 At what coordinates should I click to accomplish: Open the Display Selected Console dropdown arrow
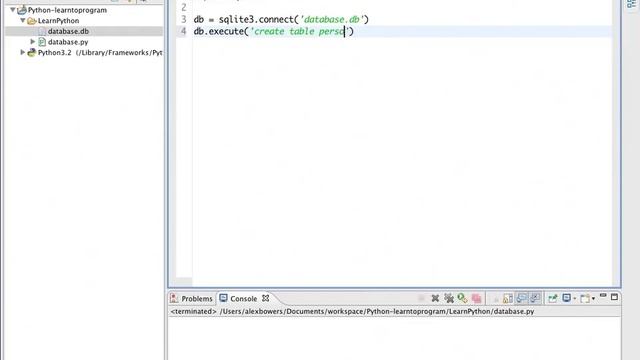point(575,299)
